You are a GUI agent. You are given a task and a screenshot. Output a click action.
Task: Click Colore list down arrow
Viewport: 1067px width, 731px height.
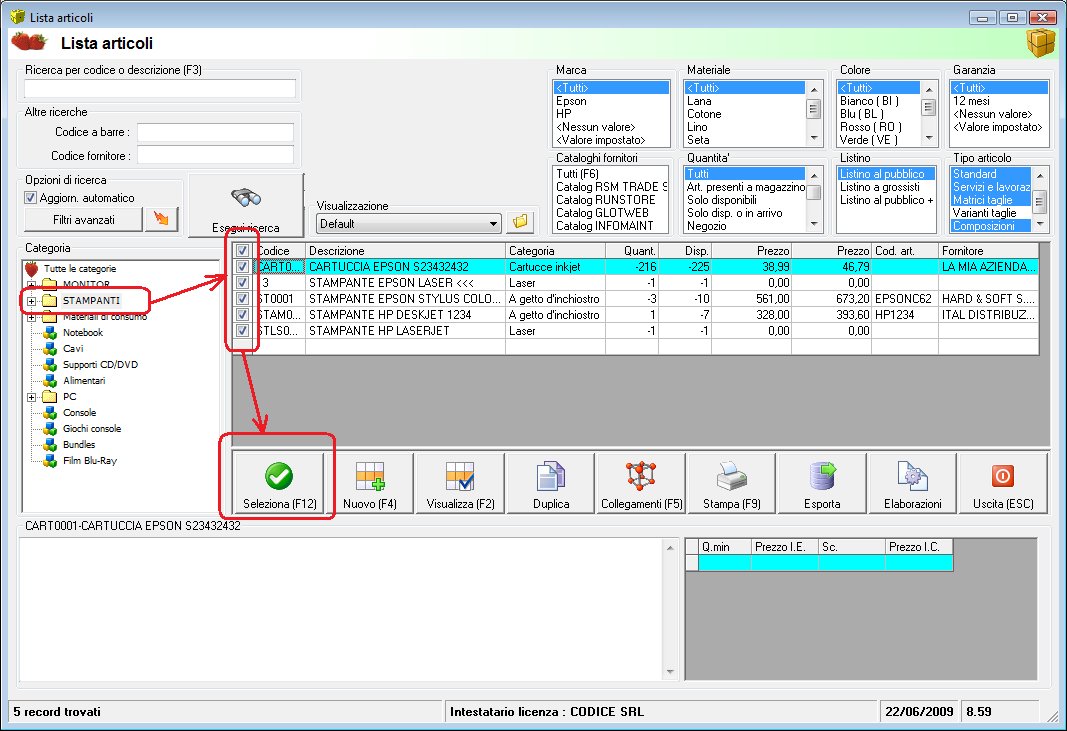[929, 138]
